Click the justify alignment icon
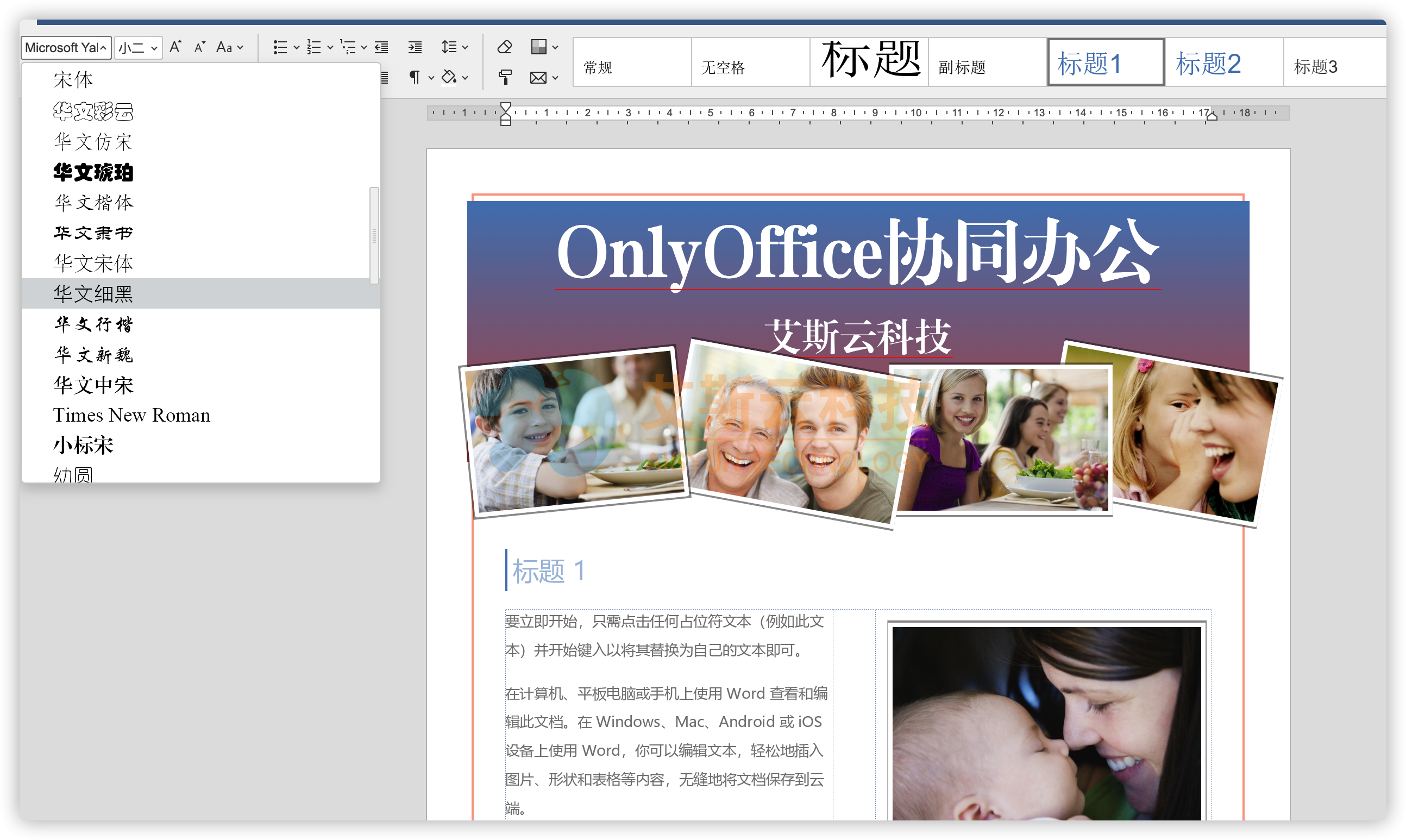Image resolution: width=1406 pixels, height=840 pixels. pyautogui.click(x=384, y=78)
